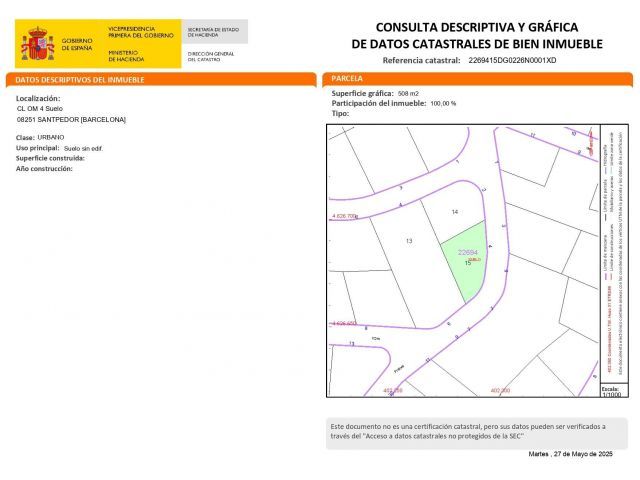Viewport: 640px width, 480px height.
Task: Click the '22694' block label on map
Action: tap(468, 252)
